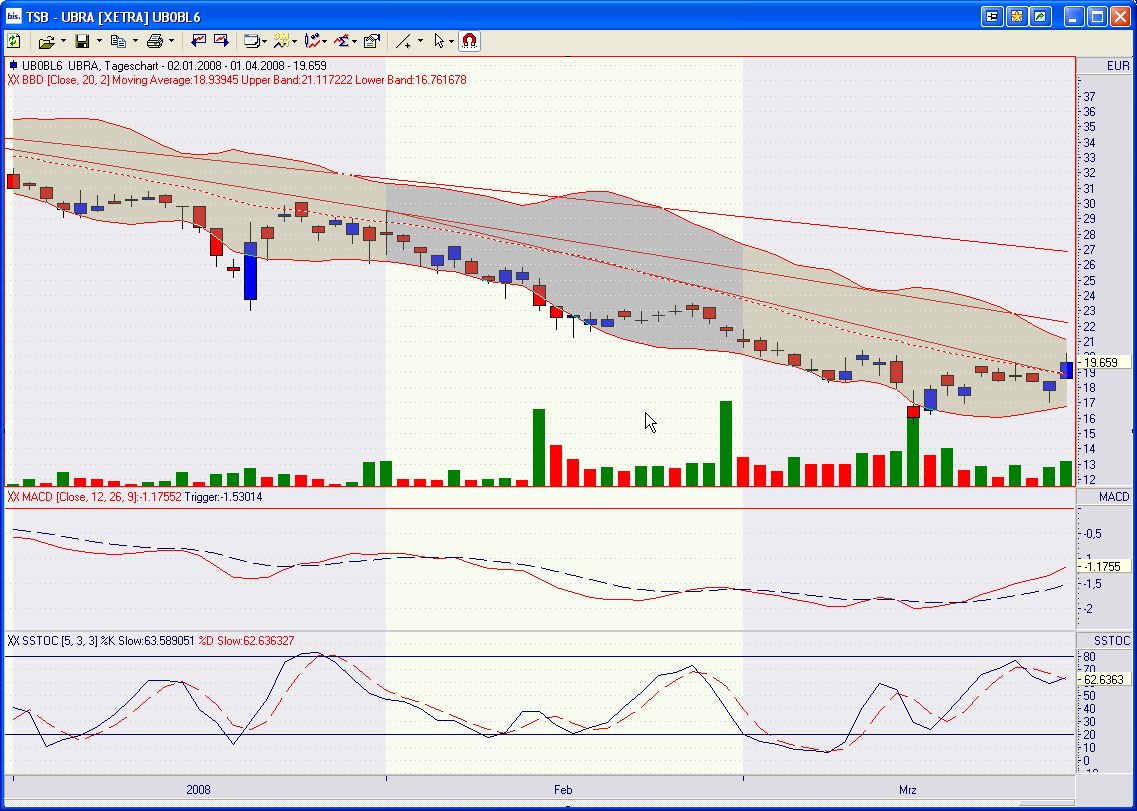Click the favorites star in the title bar
This screenshot has height=811, width=1137.
click(x=1017, y=15)
